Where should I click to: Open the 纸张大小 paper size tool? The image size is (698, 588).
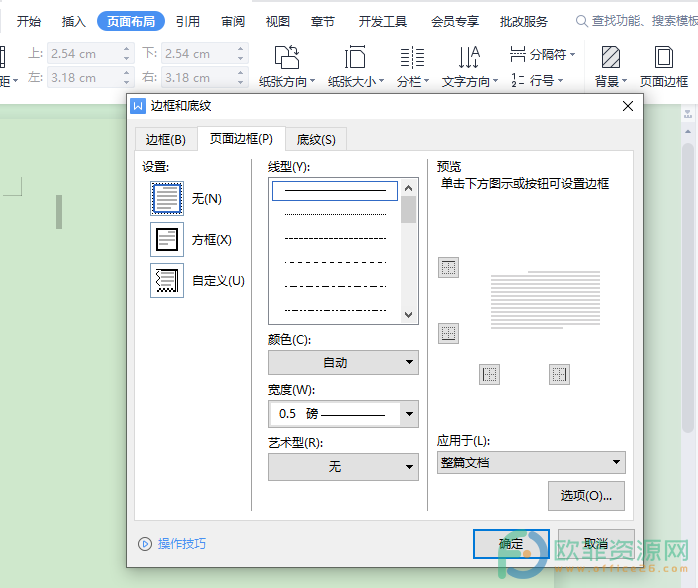tap(356, 66)
